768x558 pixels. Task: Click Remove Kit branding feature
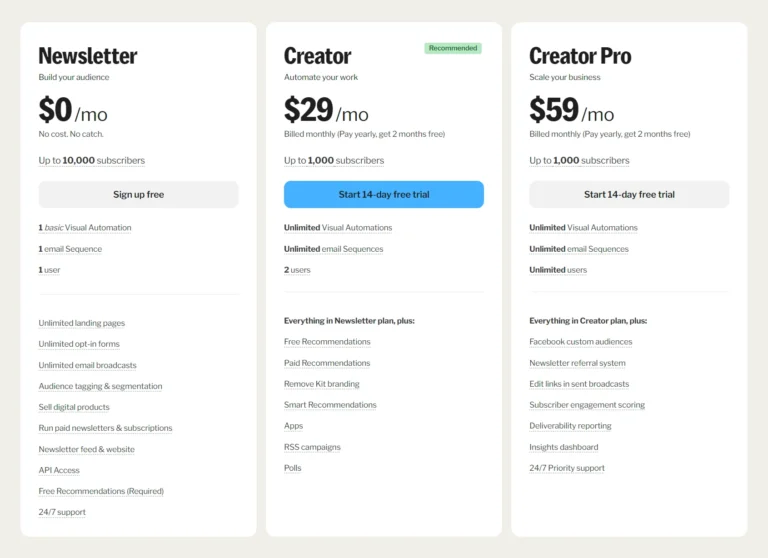321,384
